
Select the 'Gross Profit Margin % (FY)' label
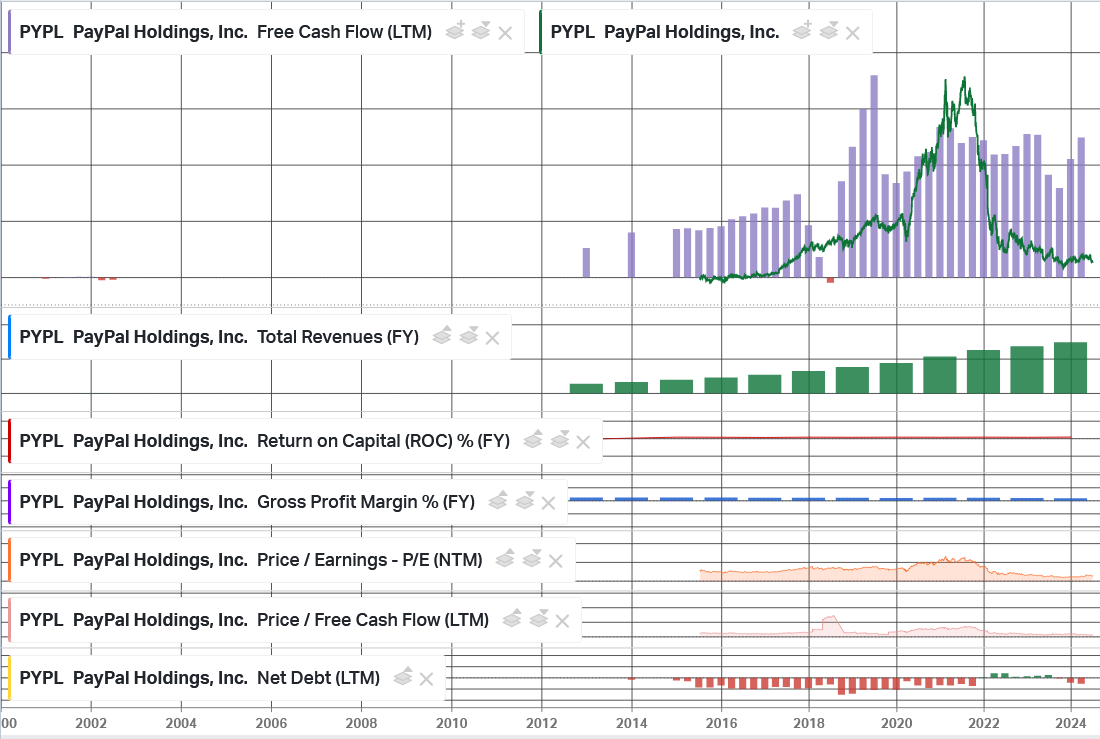coord(366,502)
